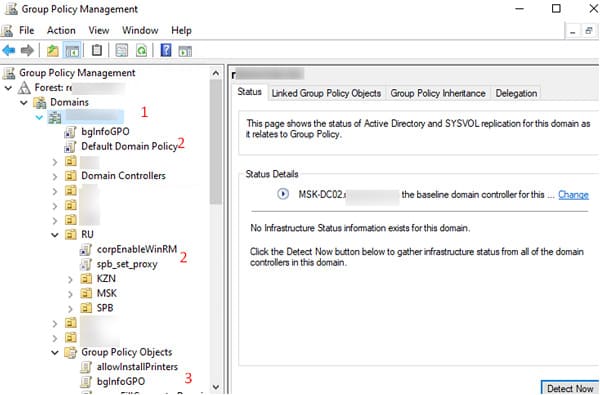Select the Default Domain Policy item

tap(129, 146)
